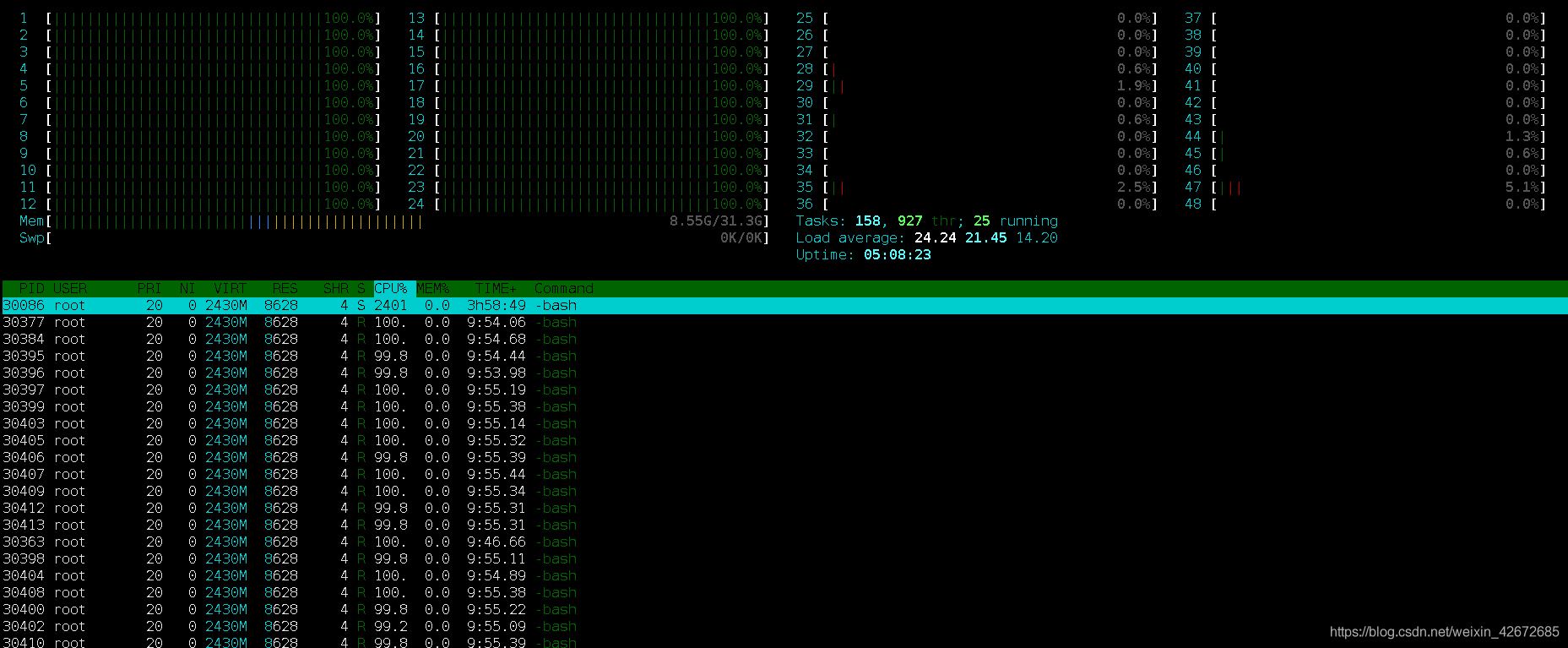Click the PID column header
Screen dimensions: 1568x648
pyautogui.click(x=31, y=289)
